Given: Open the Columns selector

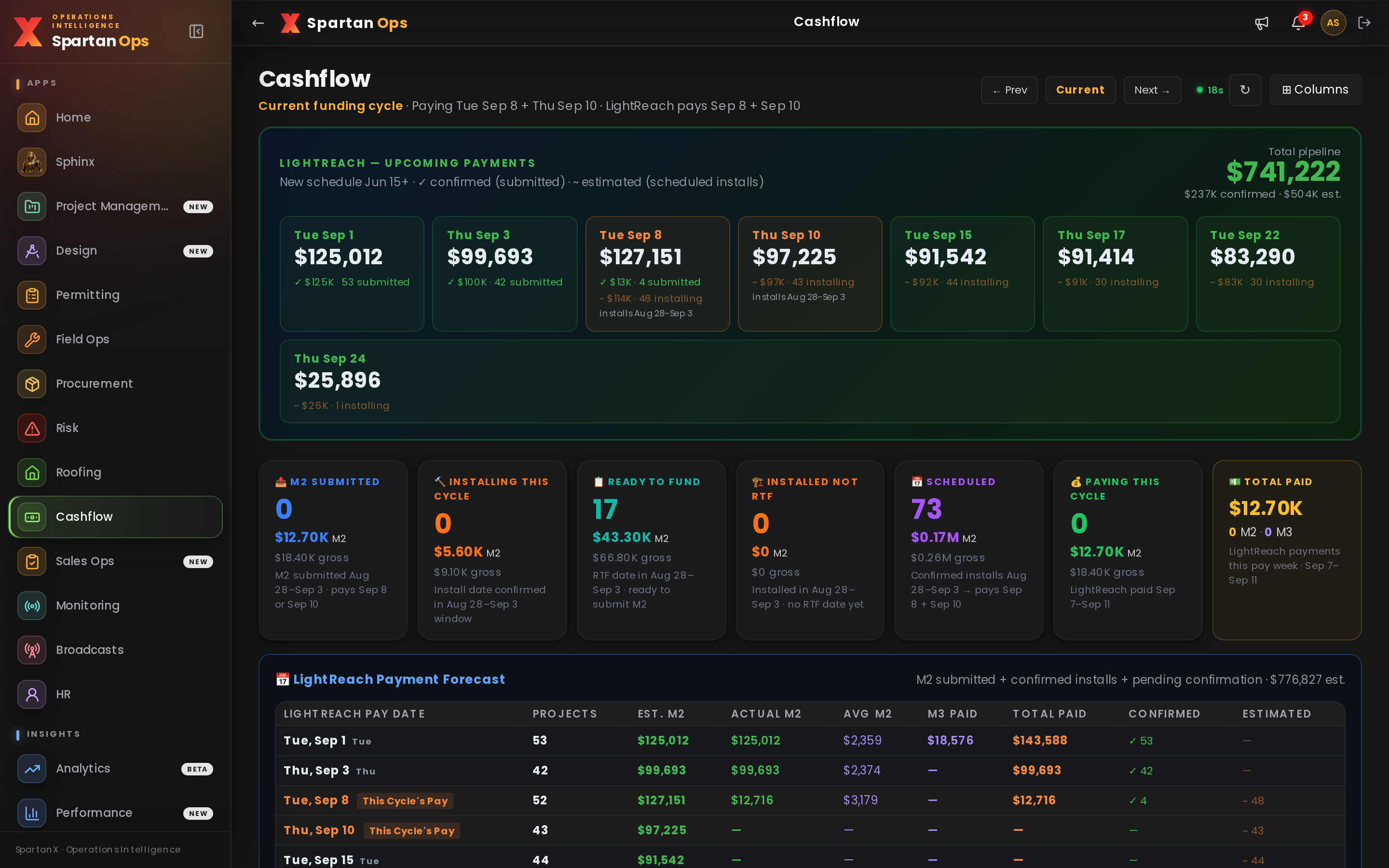Looking at the screenshot, I should click(x=1315, y=90).
